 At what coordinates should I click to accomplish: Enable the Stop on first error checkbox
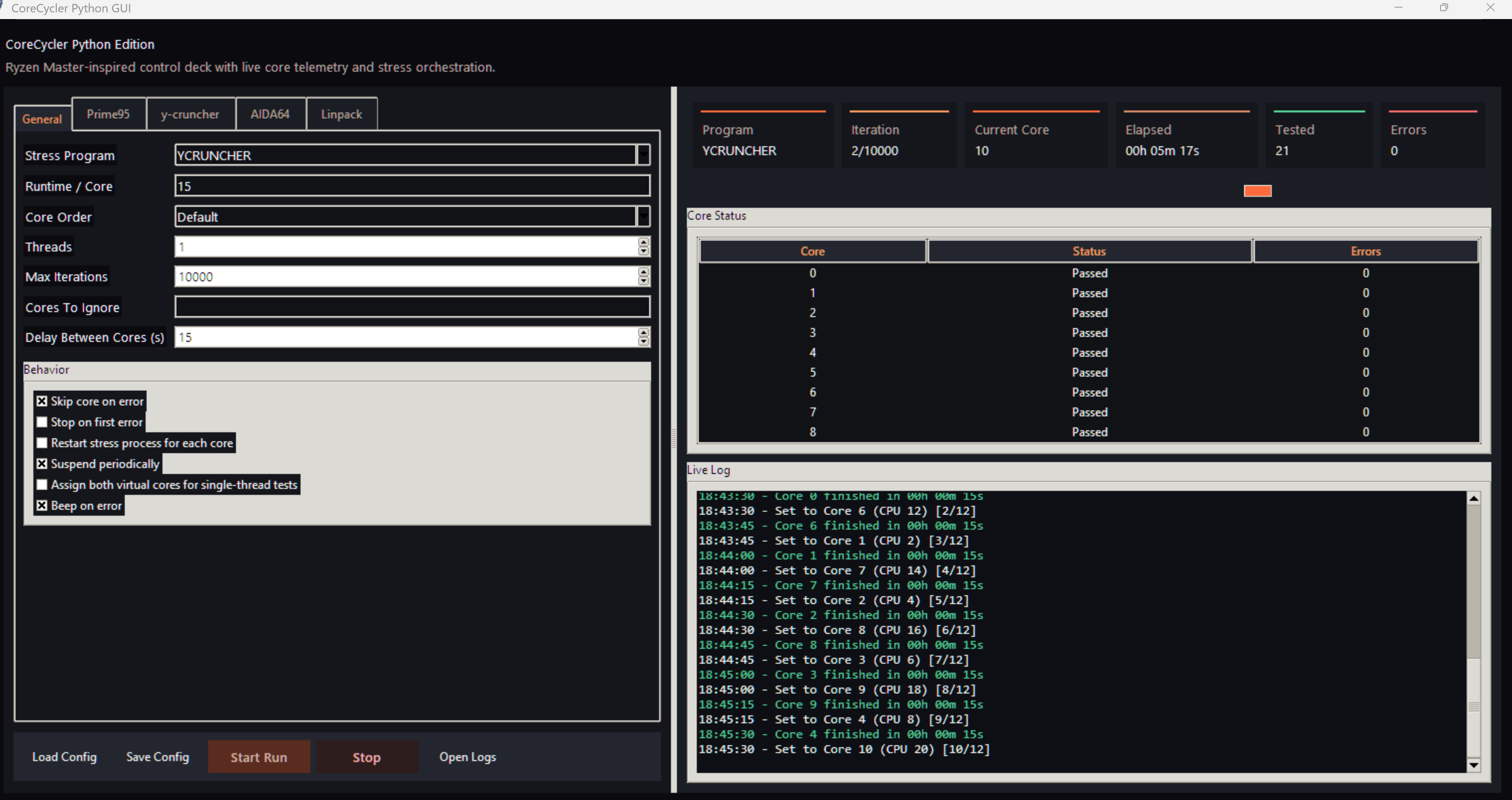click(x=42, y=422)
